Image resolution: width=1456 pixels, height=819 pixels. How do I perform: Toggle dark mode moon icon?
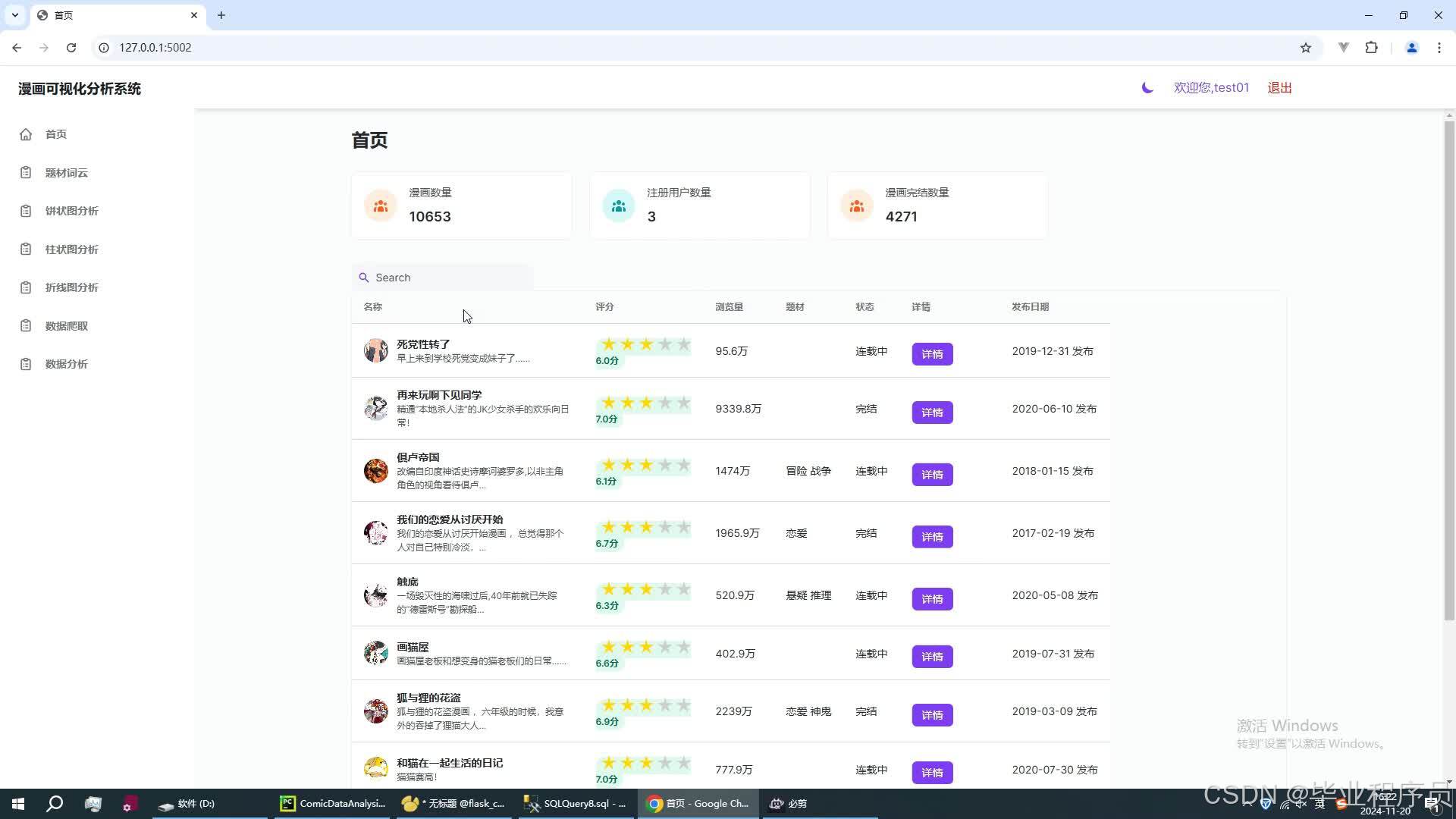tap(1147, 88)
